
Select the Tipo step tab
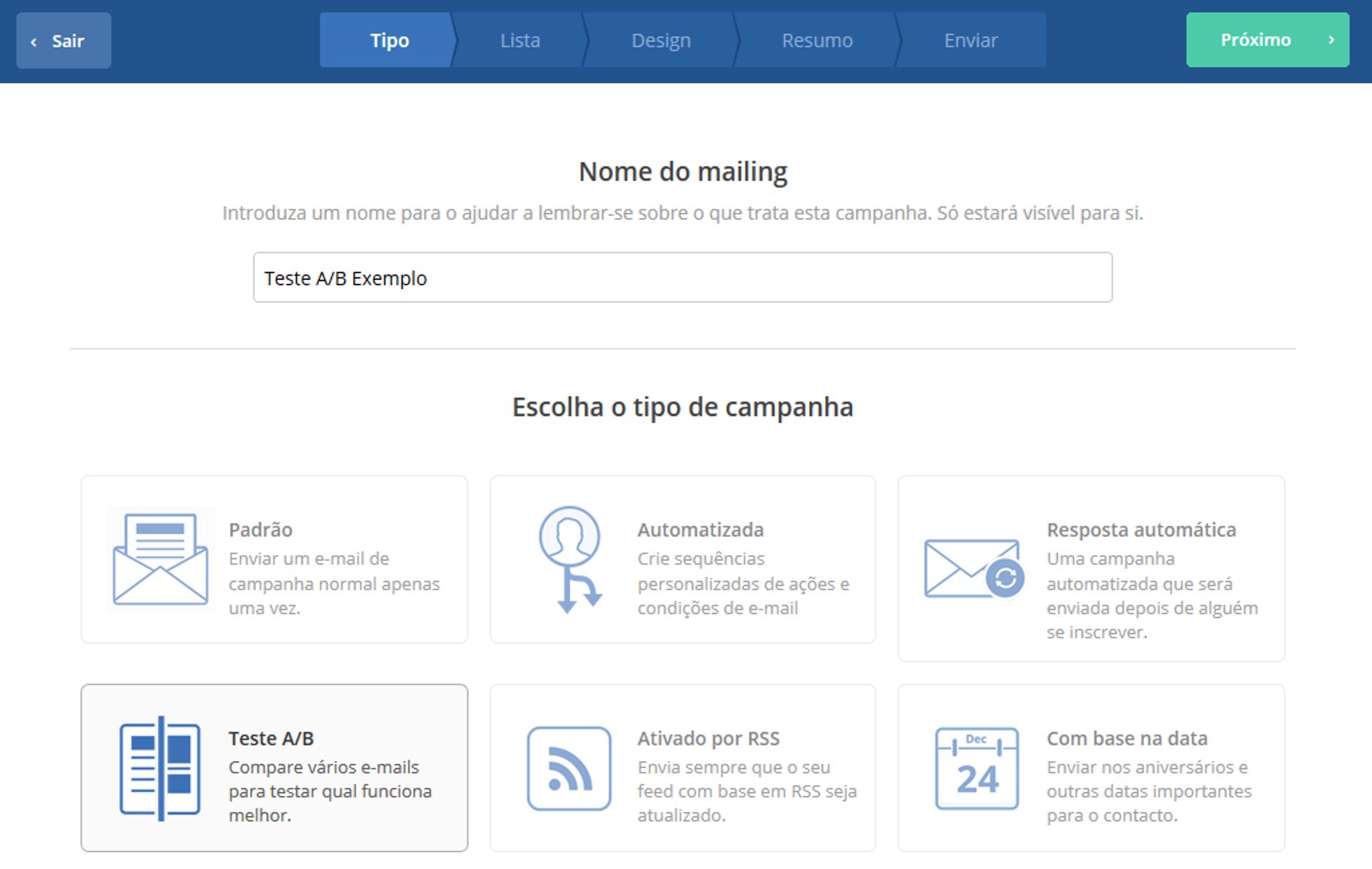pos(389,40)
